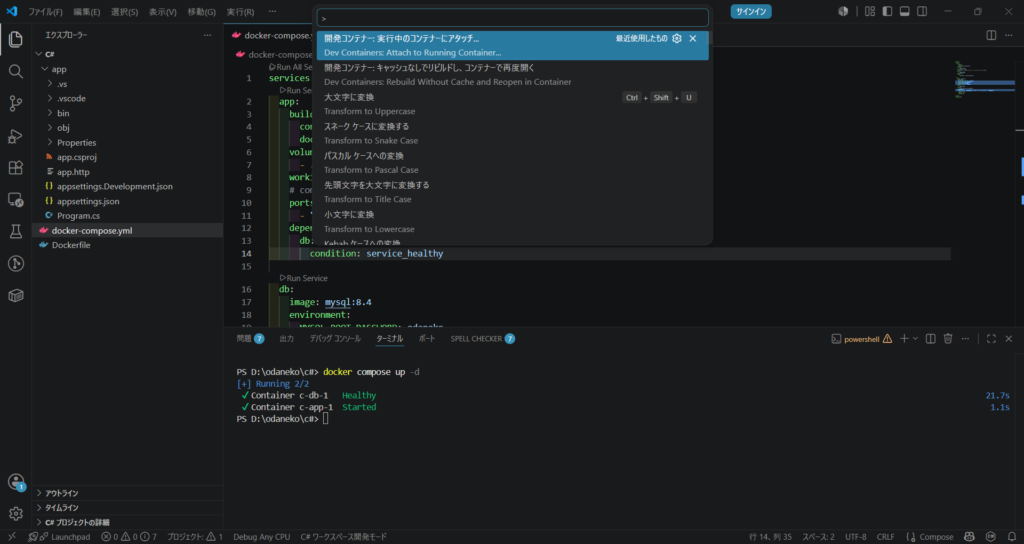Switch to the ポート panel tab
The height and width of the screenshot is (544, 1024).
tap(426, 338)
